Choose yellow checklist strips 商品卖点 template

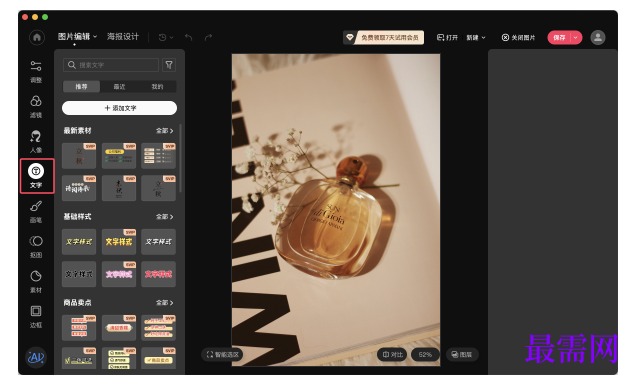pos(158,328)
